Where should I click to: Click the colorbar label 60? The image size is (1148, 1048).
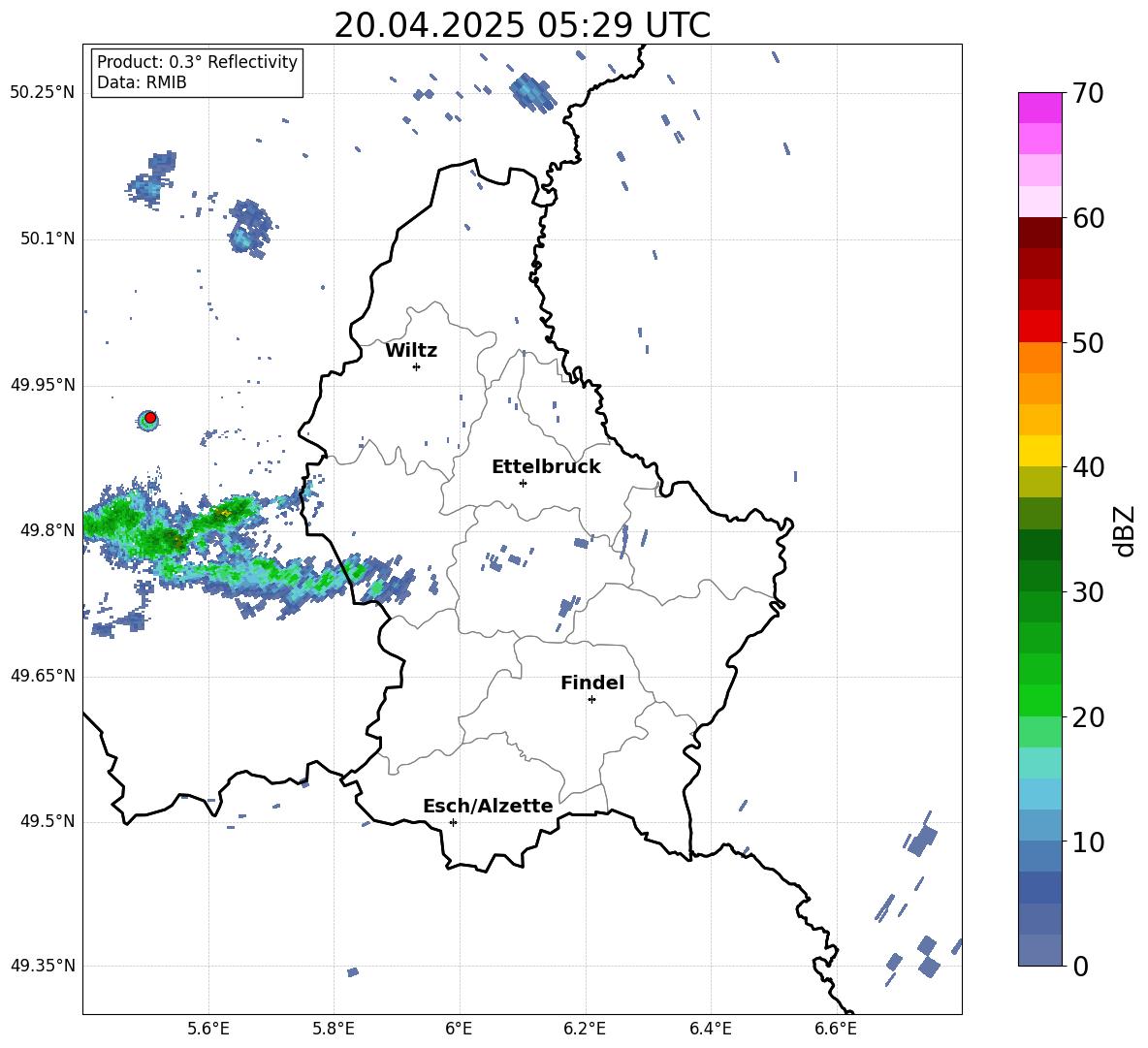click(1088, 218)
